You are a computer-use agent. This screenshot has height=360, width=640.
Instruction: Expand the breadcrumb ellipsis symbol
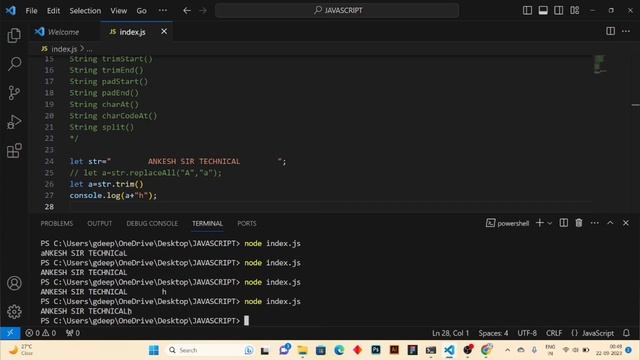click(89, 49)
